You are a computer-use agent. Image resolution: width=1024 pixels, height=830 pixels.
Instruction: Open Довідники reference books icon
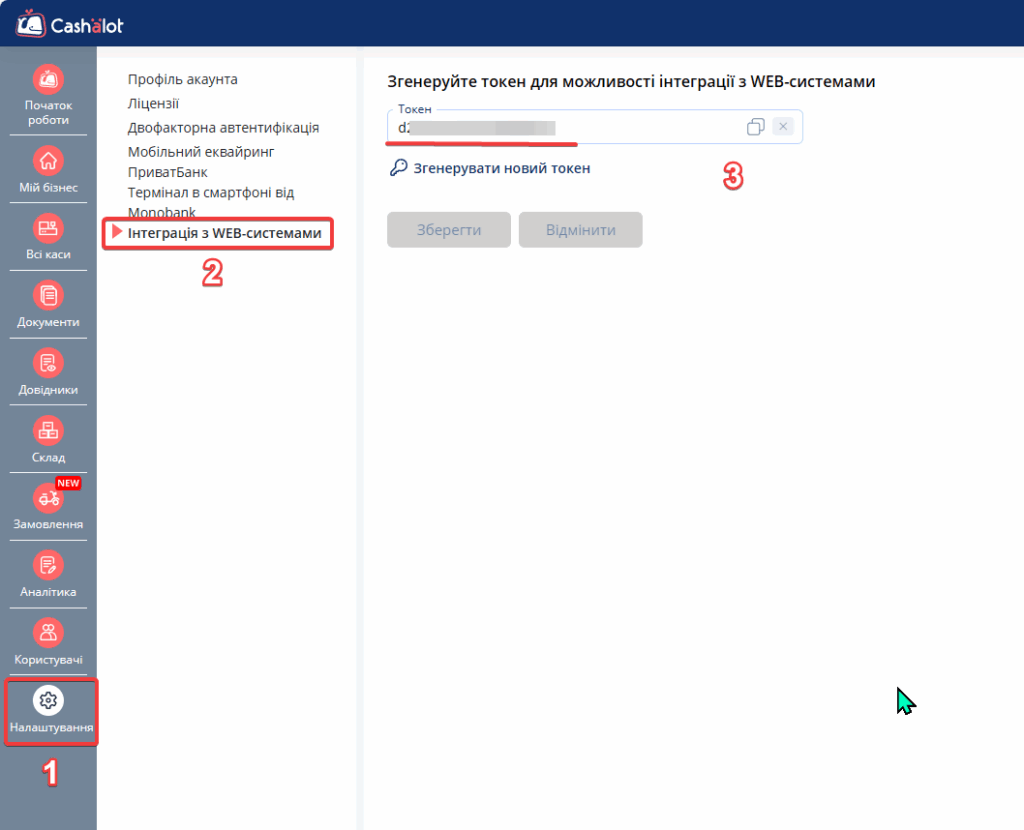(x=48, y=363)
